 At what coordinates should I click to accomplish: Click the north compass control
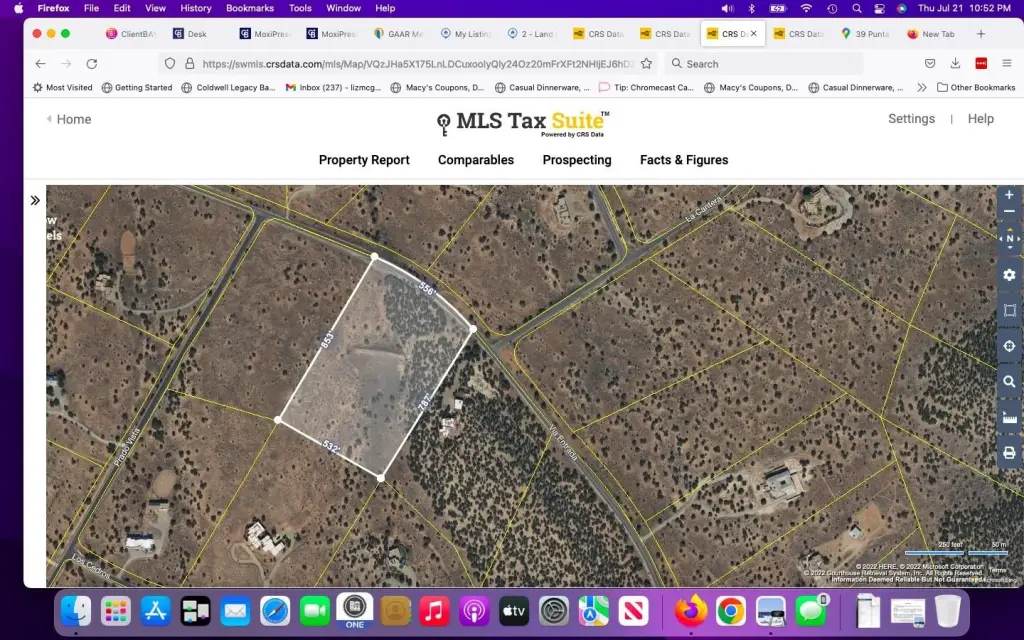(x=1009, y=239)
